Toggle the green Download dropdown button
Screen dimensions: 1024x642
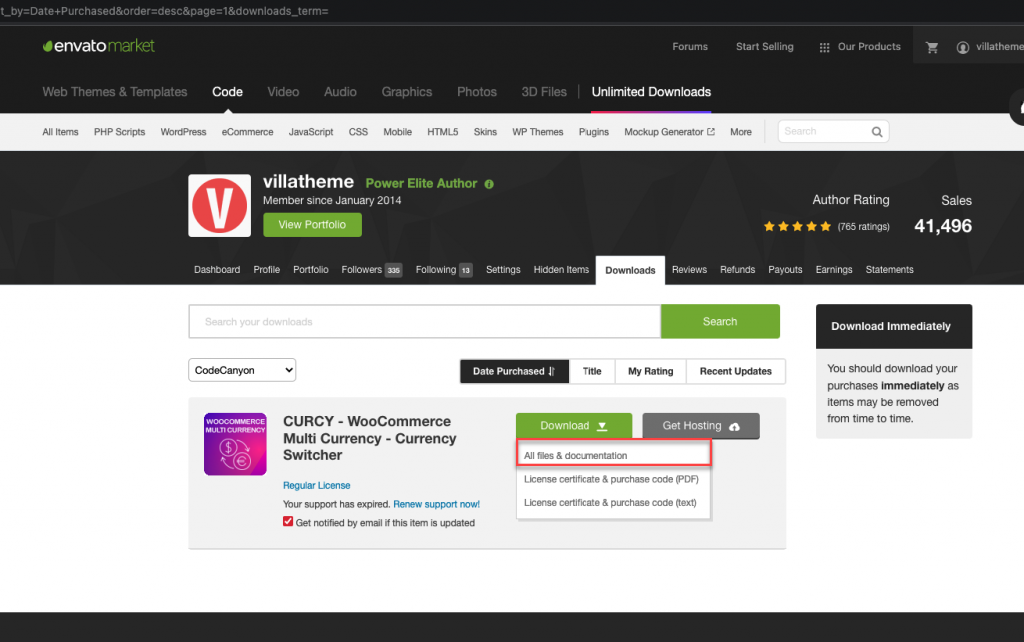pyautogui.click(x=574, y=426)
